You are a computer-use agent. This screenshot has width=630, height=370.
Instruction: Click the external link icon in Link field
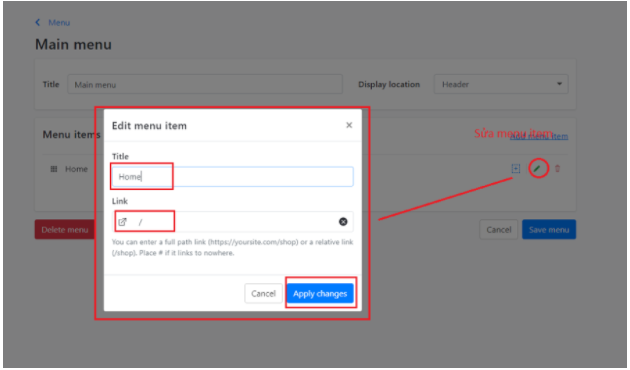[x=122, y=222]
